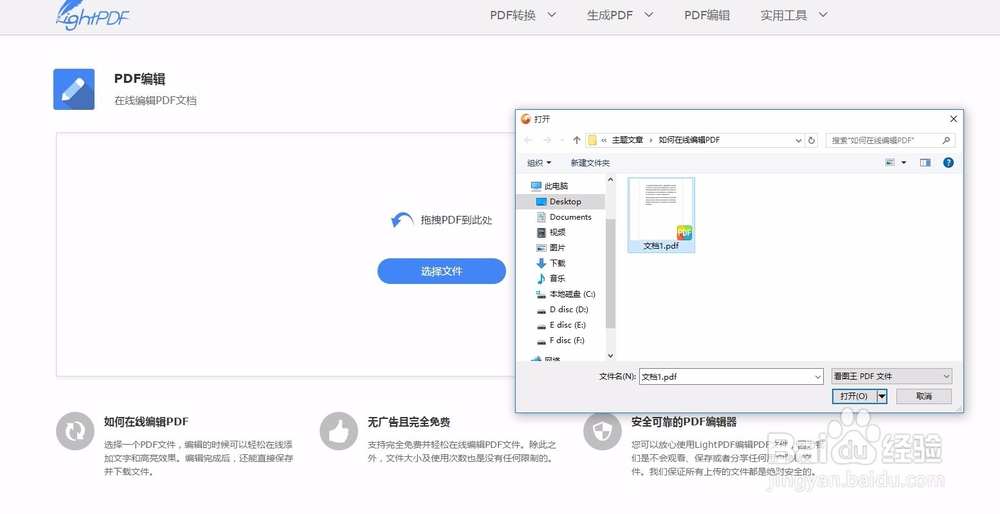
Task: Change file view mode icon
Action: click(x=890, y=163)
